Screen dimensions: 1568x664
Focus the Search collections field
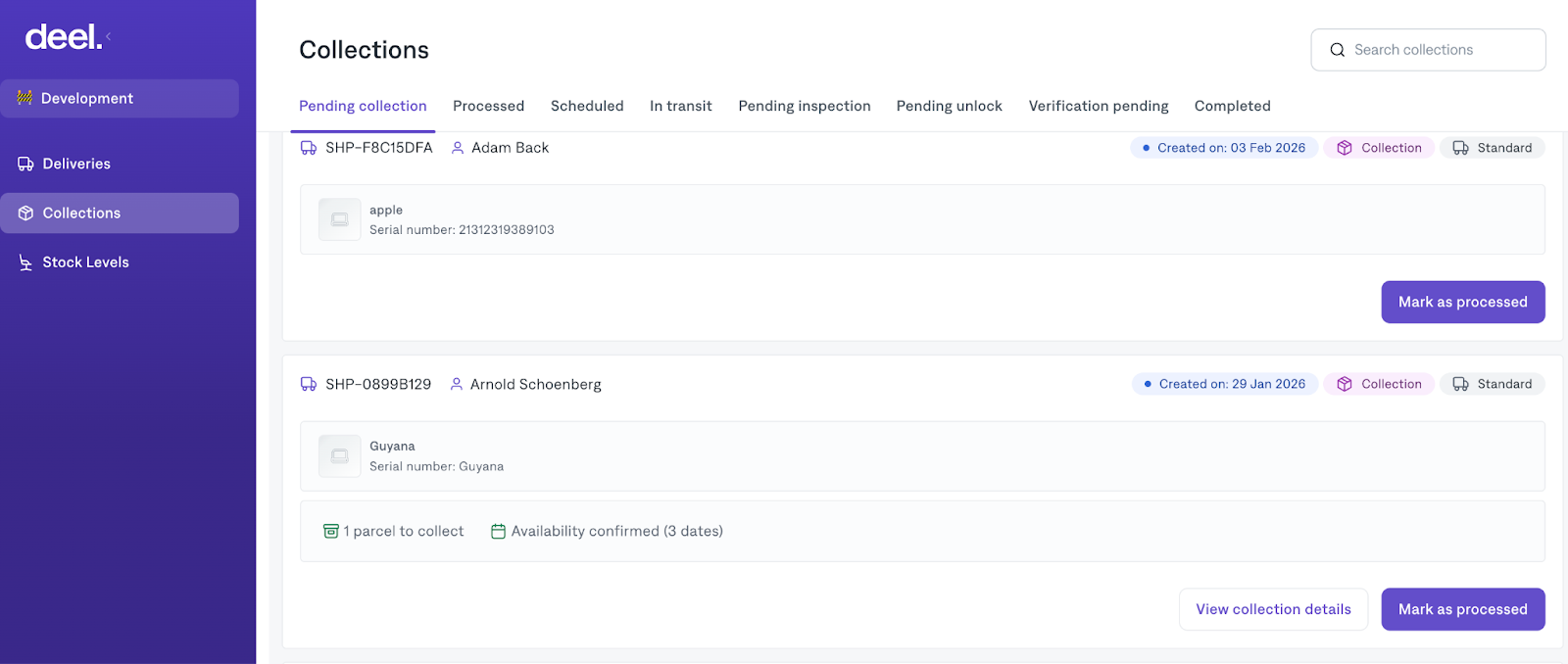pyautogui.click(x=1441, y=50)
